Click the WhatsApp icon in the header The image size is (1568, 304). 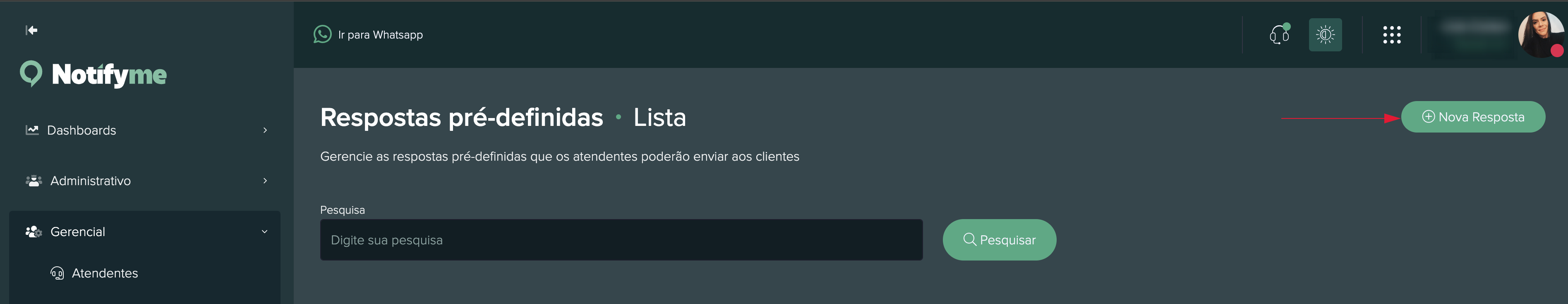(322, 35)
